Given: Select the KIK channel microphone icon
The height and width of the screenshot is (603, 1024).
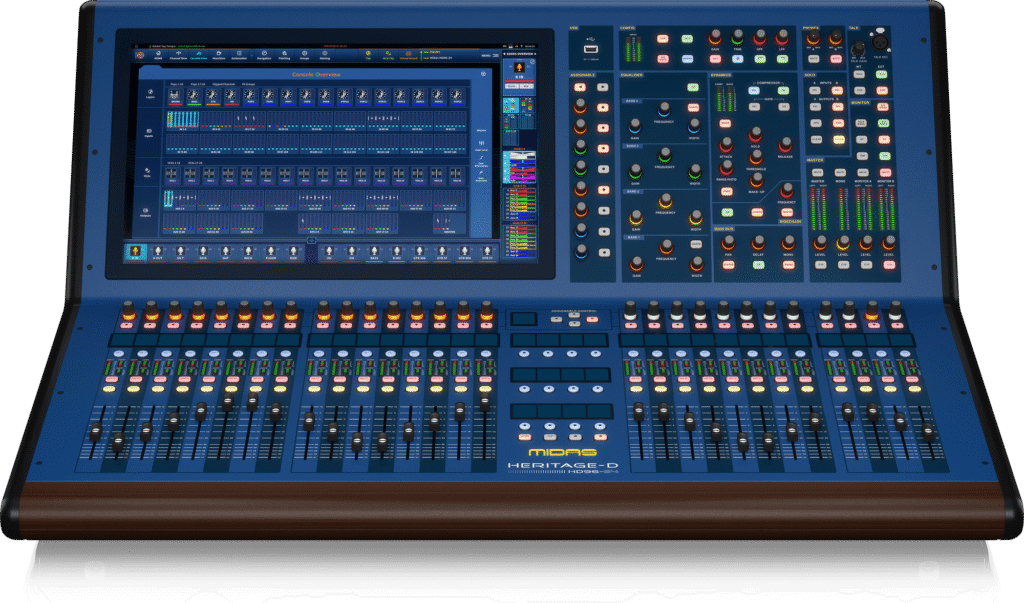Looking at the screenshot, I should coord(136,252).
